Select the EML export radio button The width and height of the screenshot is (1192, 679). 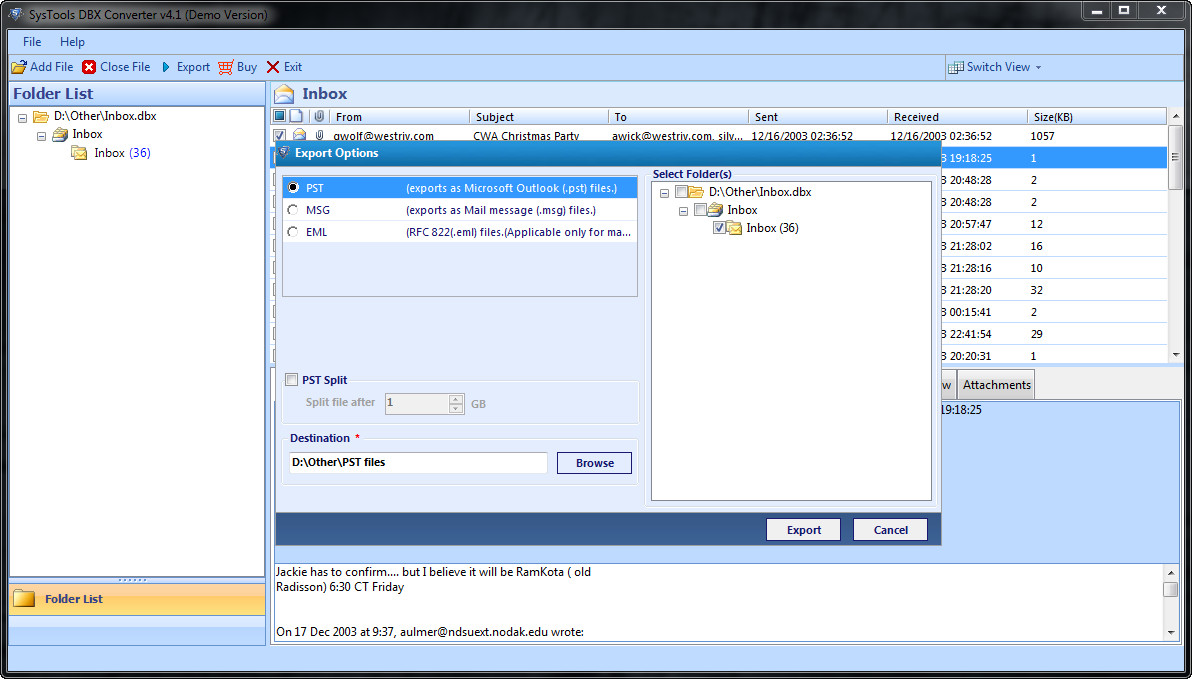pos(293,232)
